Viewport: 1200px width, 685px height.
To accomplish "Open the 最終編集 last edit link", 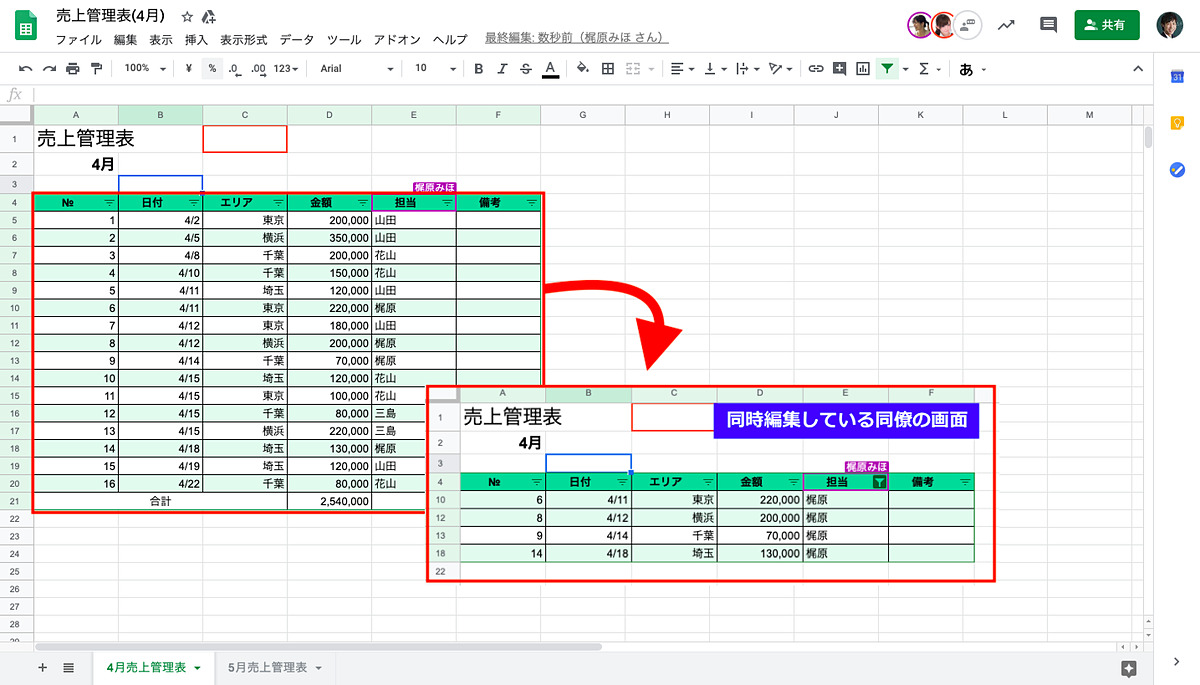I will (x=577, y=38).
